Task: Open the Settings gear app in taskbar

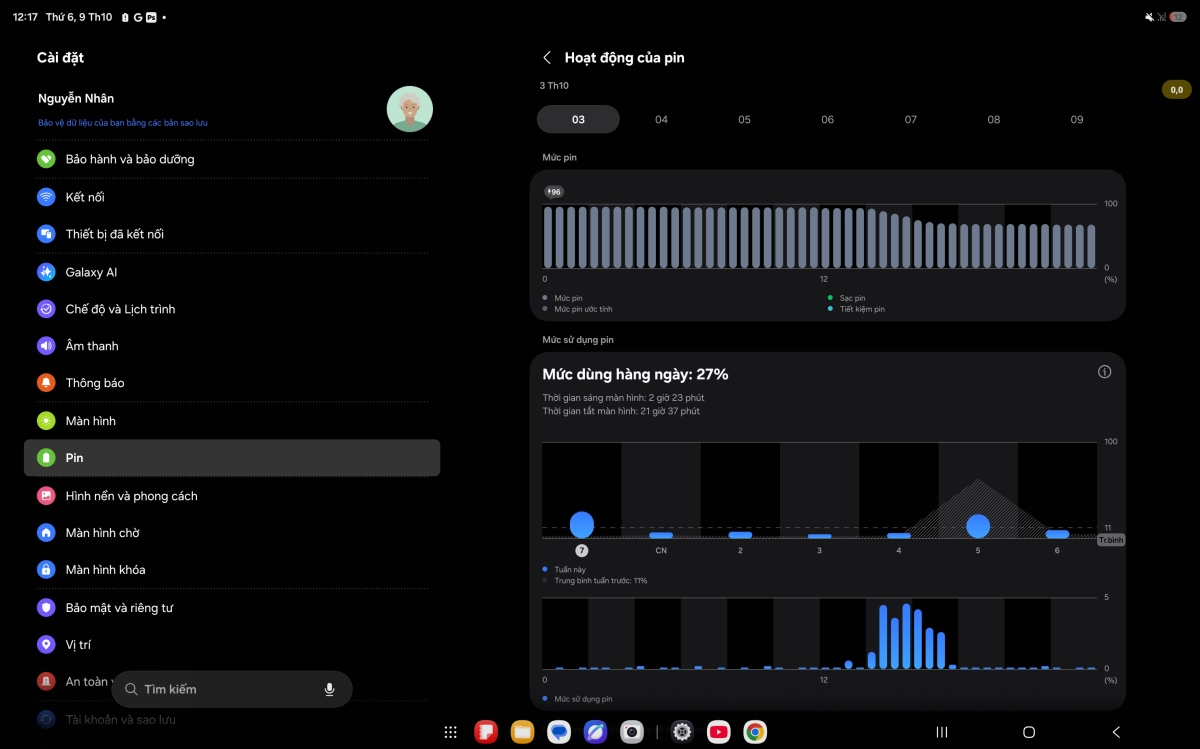Action: click(682, 732)
